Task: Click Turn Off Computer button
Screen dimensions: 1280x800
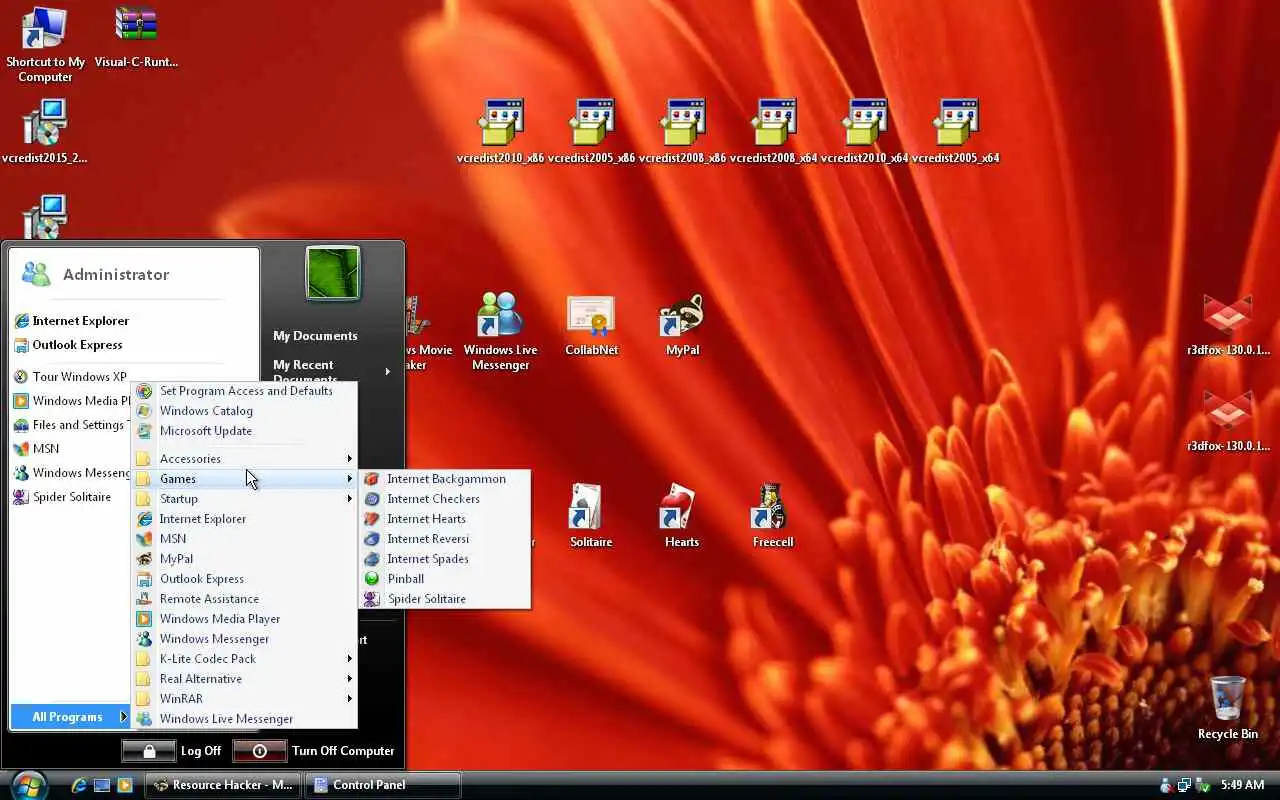Action: pos(315,751)
